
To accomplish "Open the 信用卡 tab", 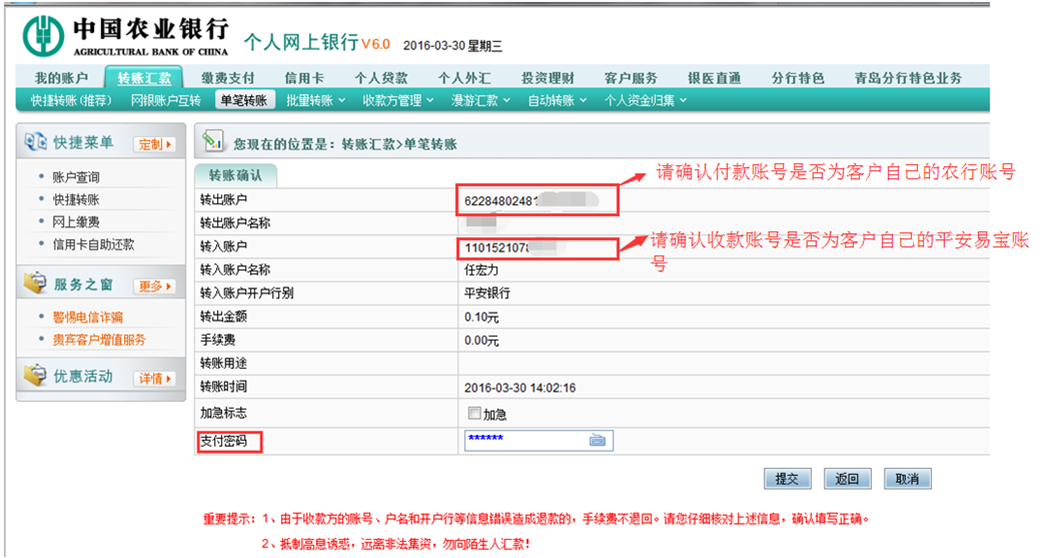I will (x=305, y=78).
